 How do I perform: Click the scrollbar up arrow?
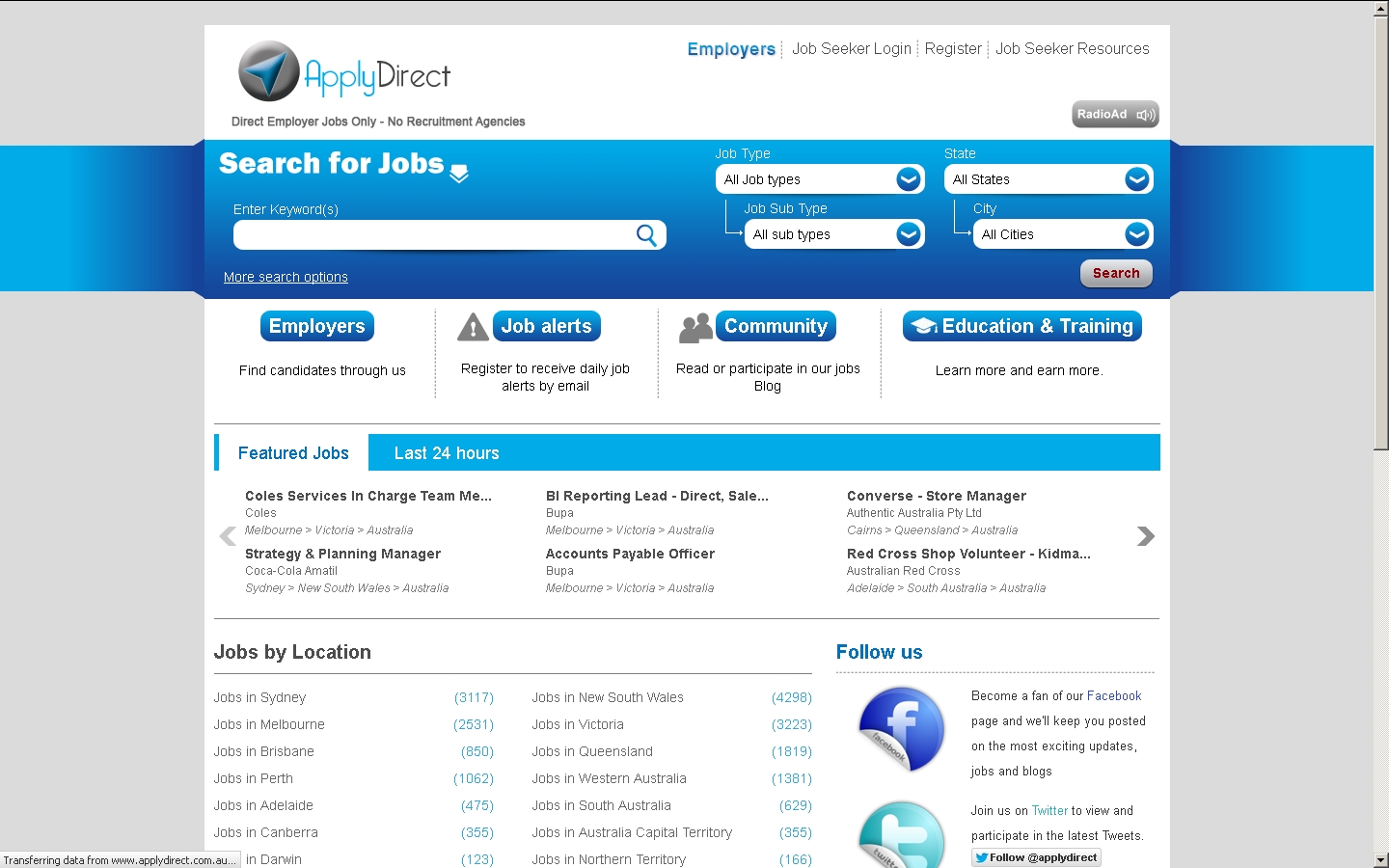click(1381, 9)
